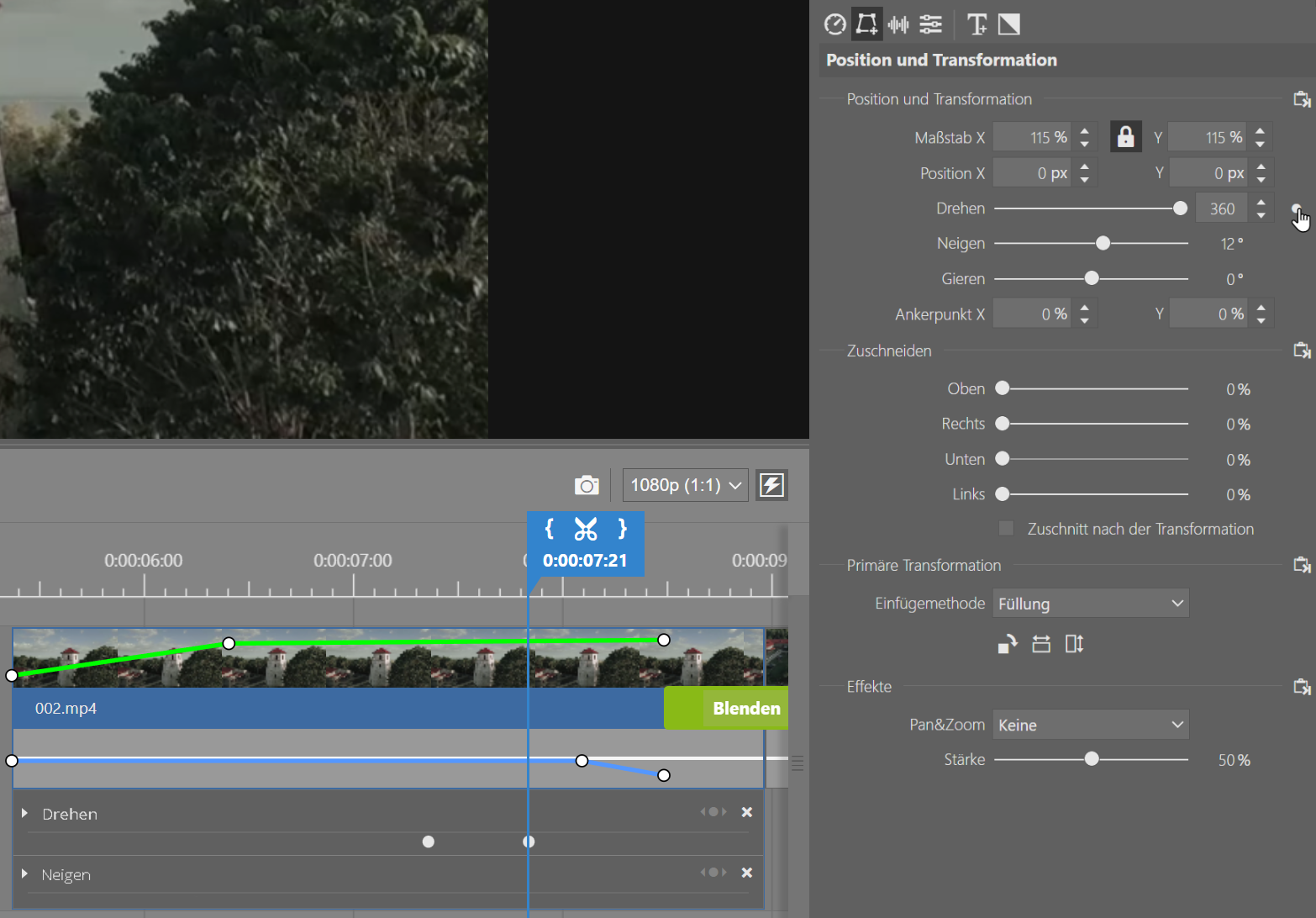Toggle the Drehen keyframe button beside 360
This screenshot has height=918, width=1316.
pos(1297,209)
